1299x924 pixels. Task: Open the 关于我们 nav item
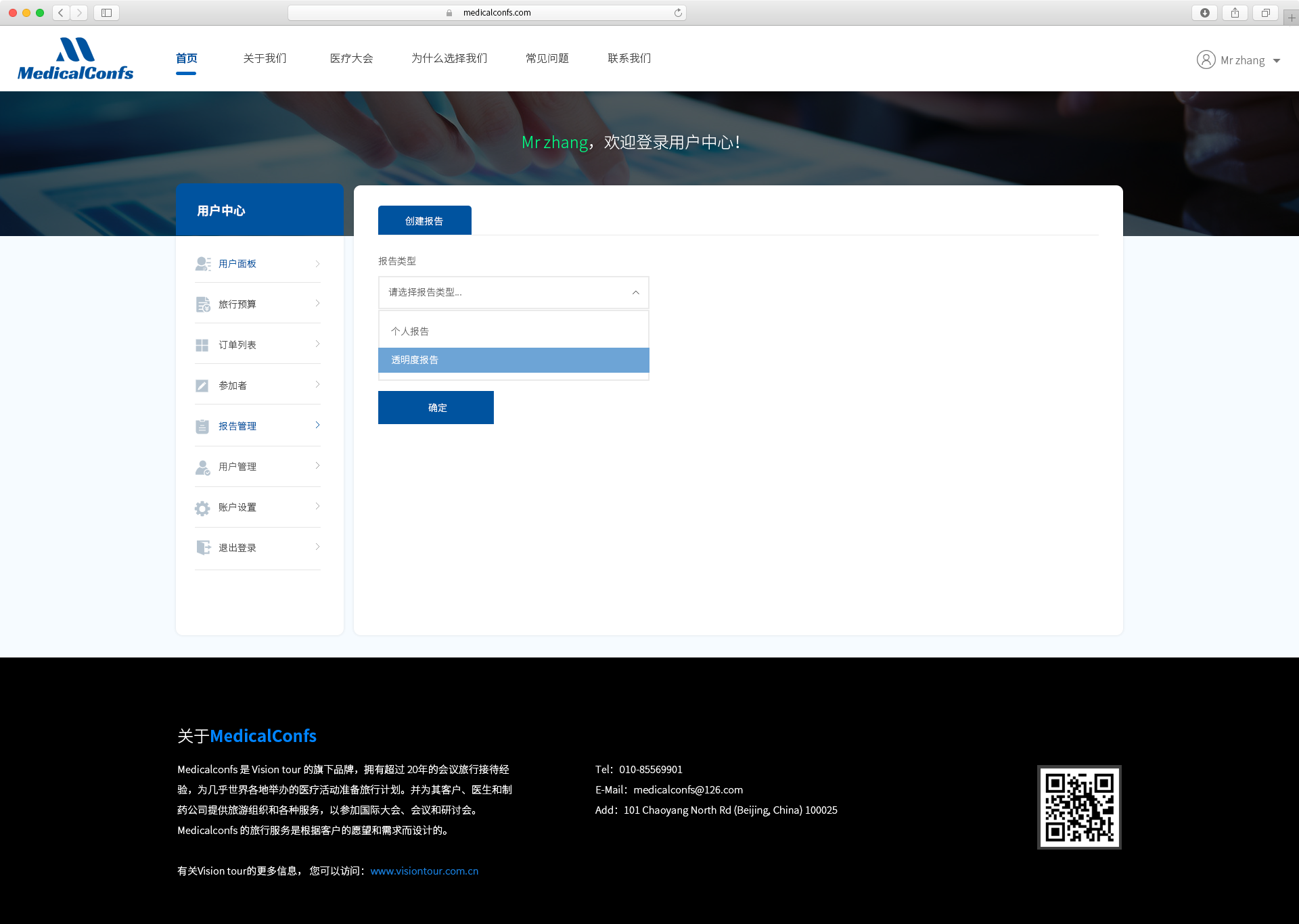[265, 58]
